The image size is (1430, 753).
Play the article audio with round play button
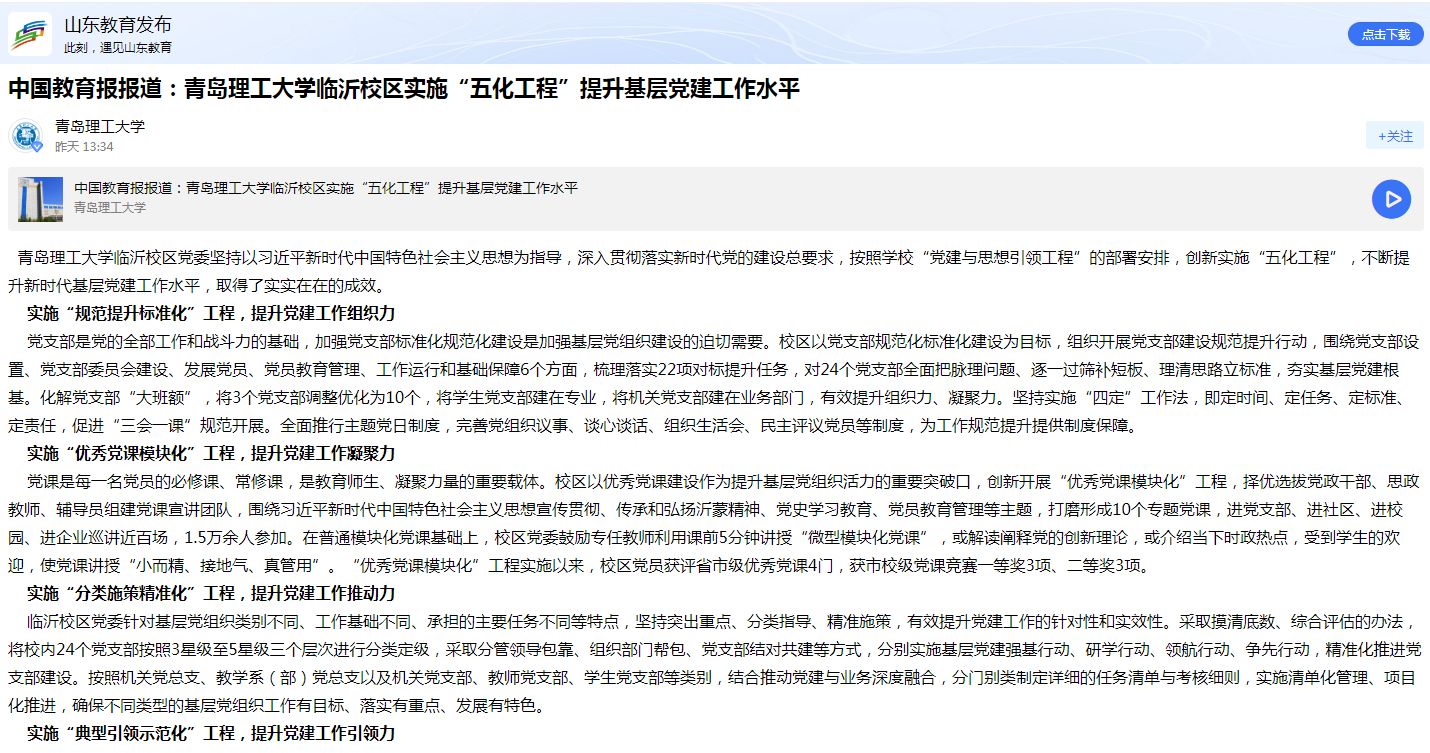point(1391,199)
